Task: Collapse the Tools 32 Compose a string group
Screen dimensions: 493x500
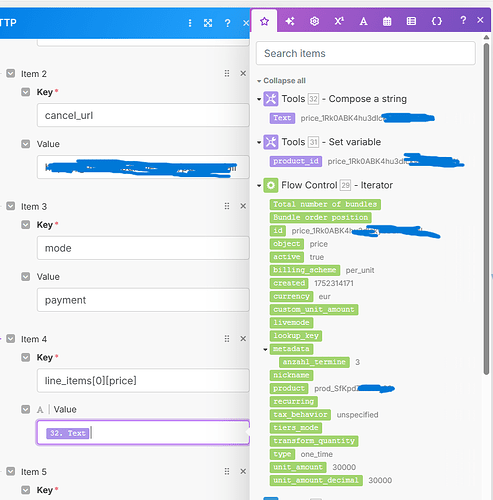Action: 259,99
